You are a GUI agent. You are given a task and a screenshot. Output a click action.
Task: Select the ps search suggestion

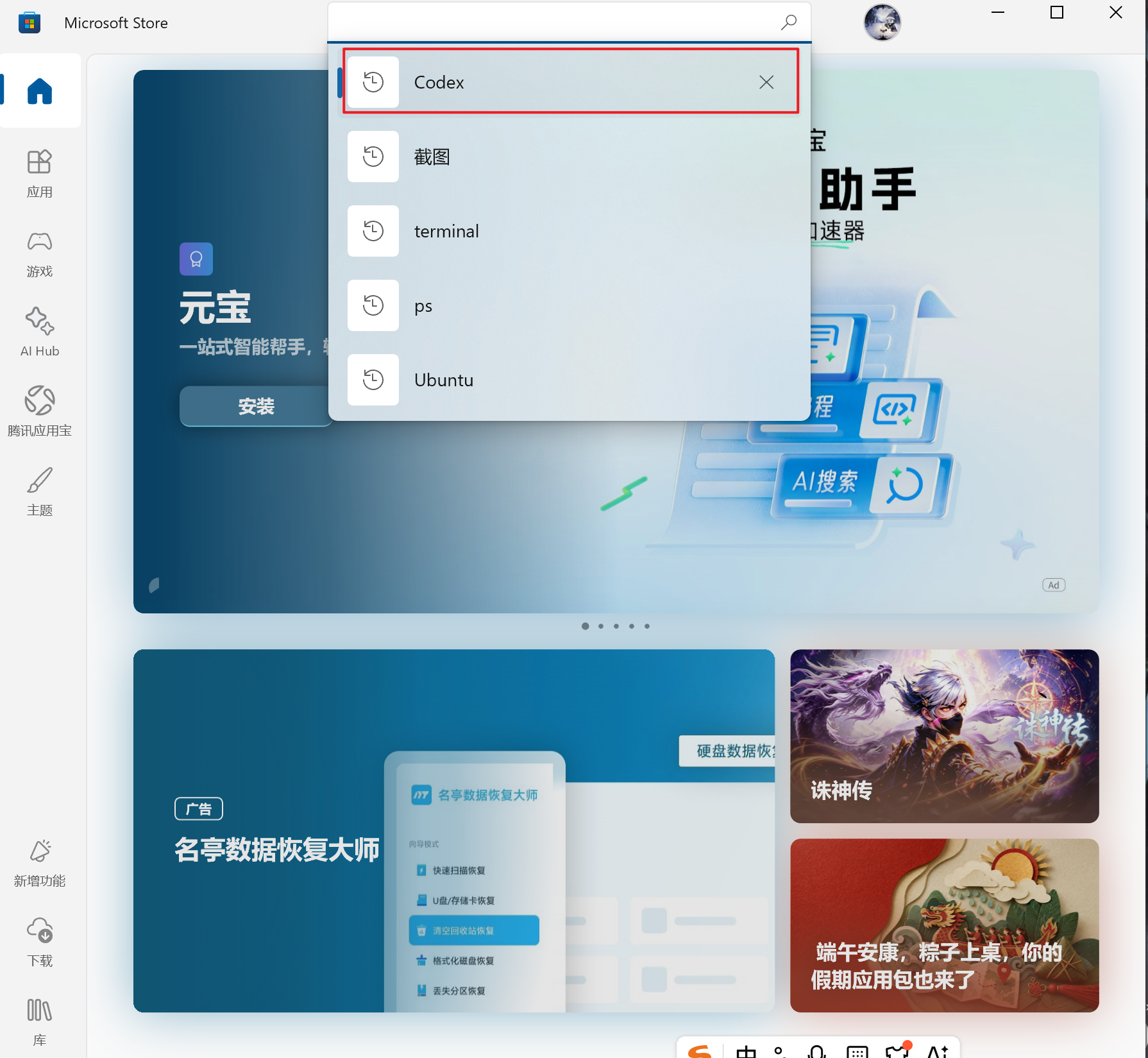point(570,305)
